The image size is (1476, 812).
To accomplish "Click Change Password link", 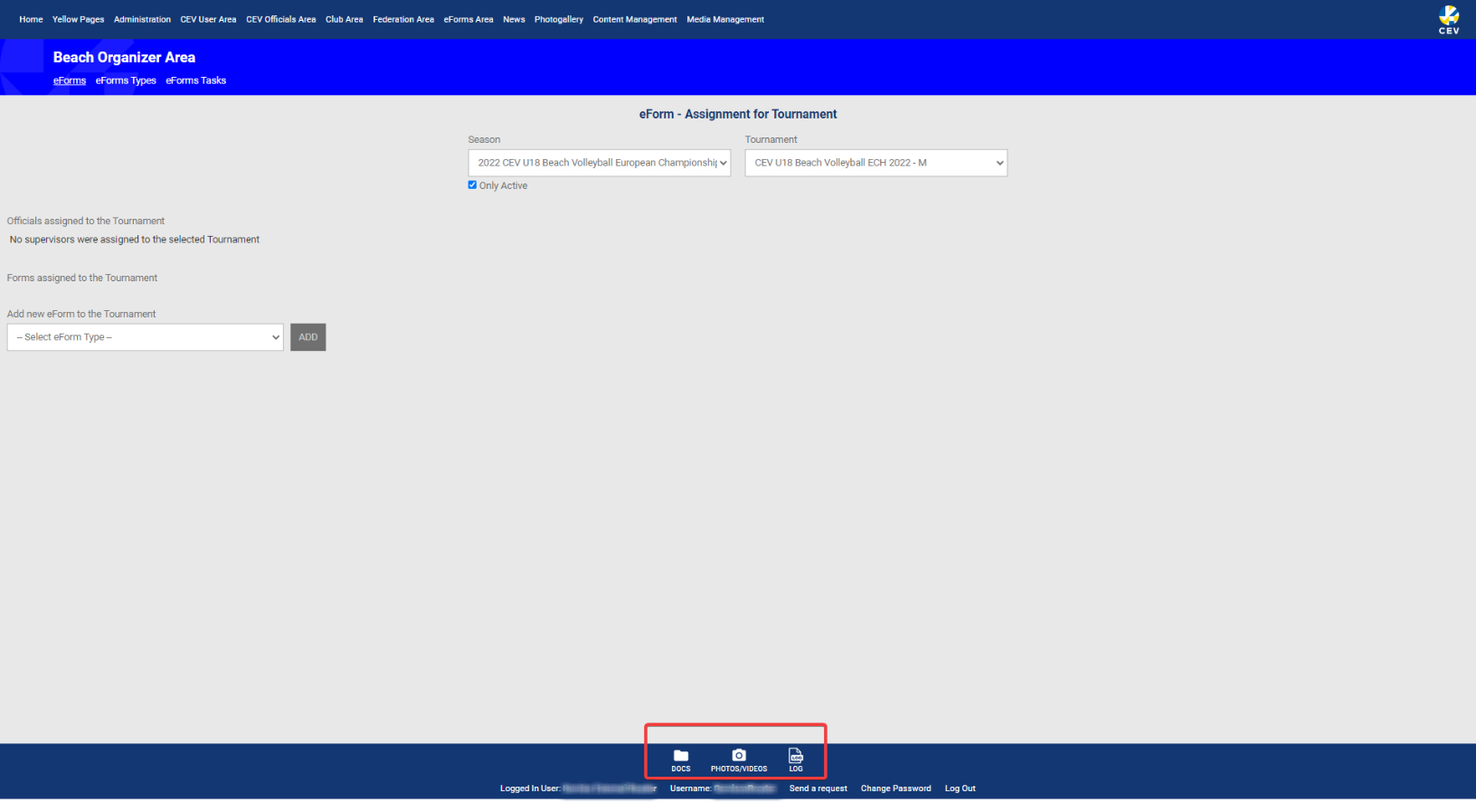I will [x=896, y=788].
